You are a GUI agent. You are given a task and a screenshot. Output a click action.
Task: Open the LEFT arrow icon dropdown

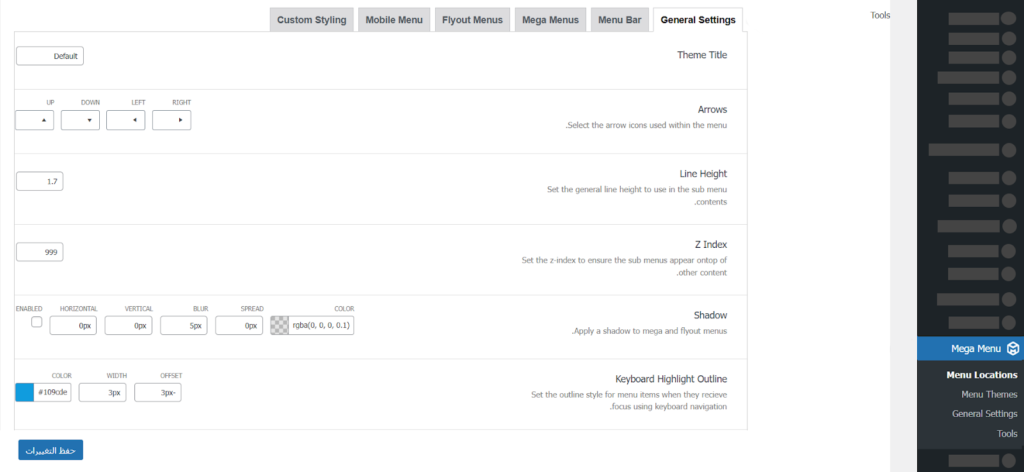point(126,120)
